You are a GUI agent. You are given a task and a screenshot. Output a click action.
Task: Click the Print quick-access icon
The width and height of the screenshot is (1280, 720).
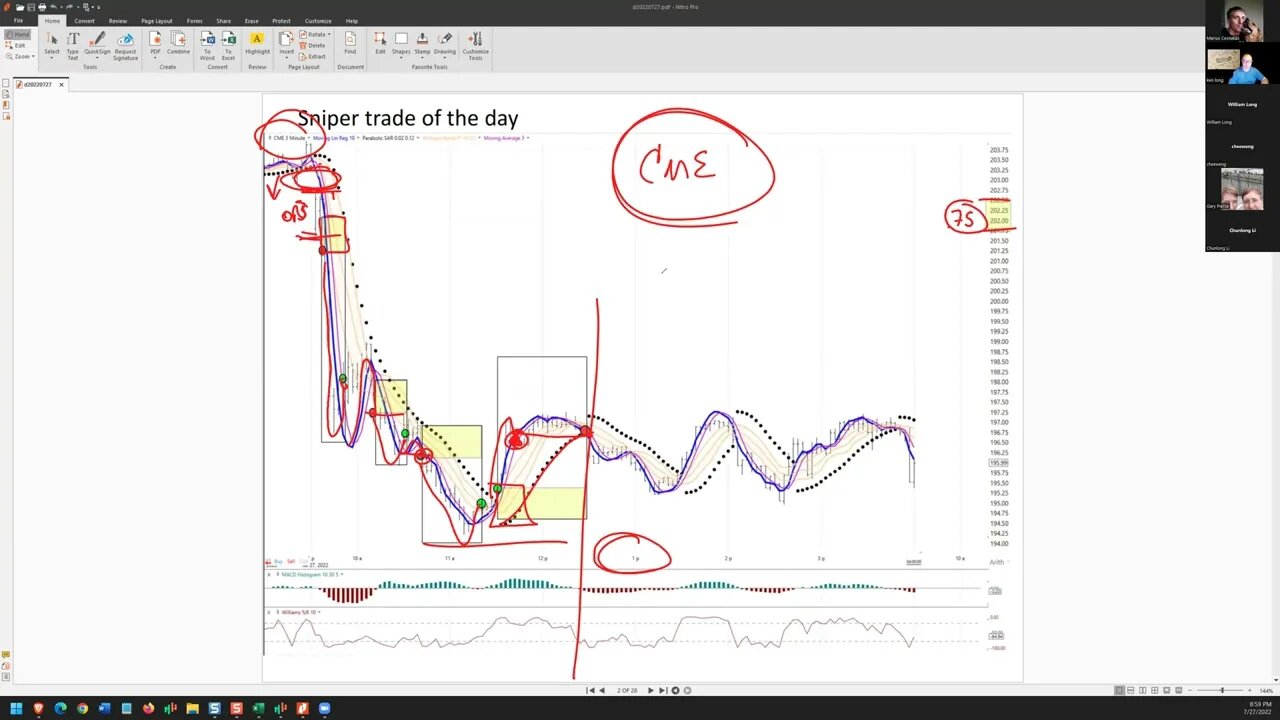click(41, 7)
